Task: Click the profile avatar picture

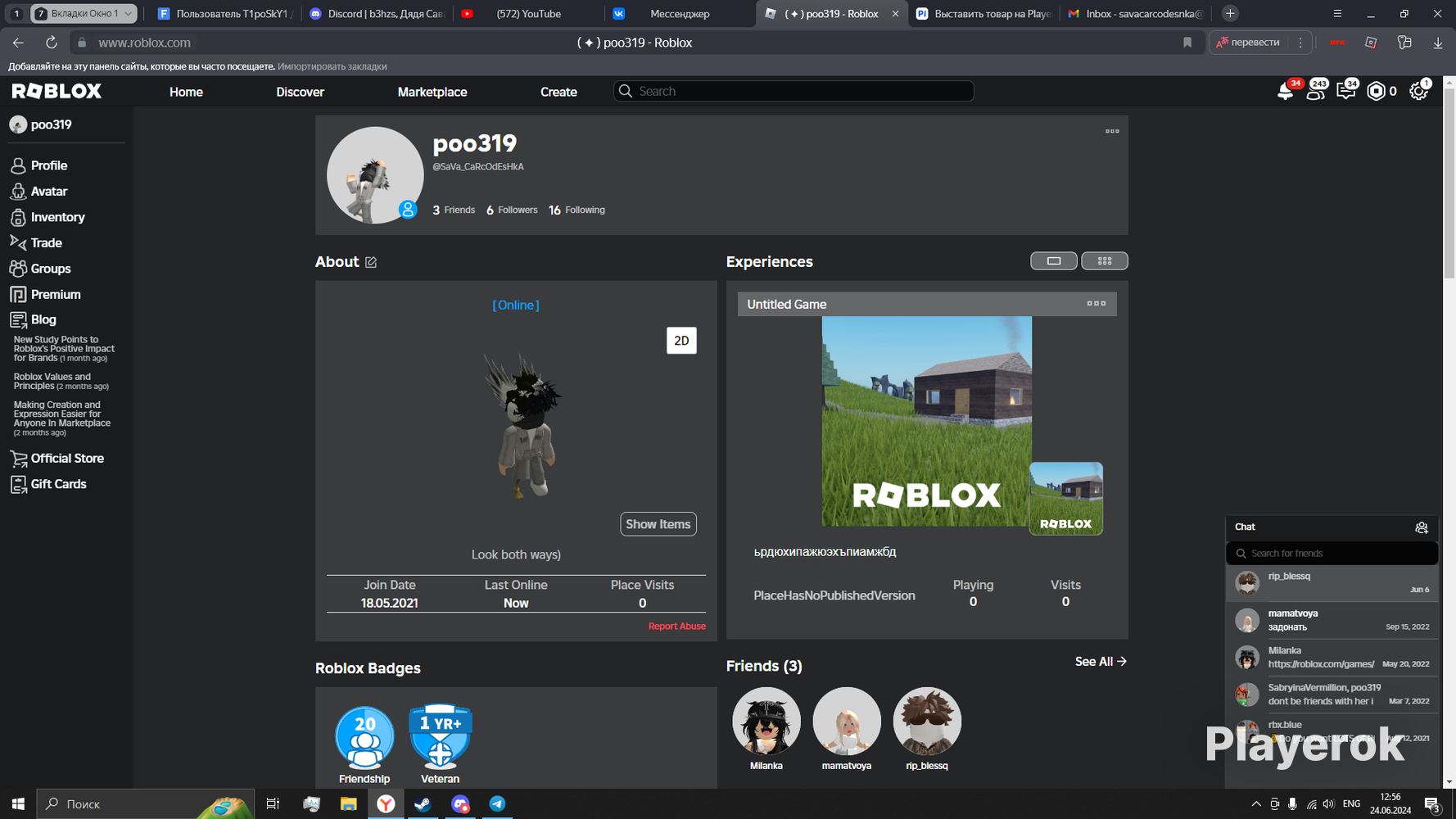Action: (x=375, y=175)
